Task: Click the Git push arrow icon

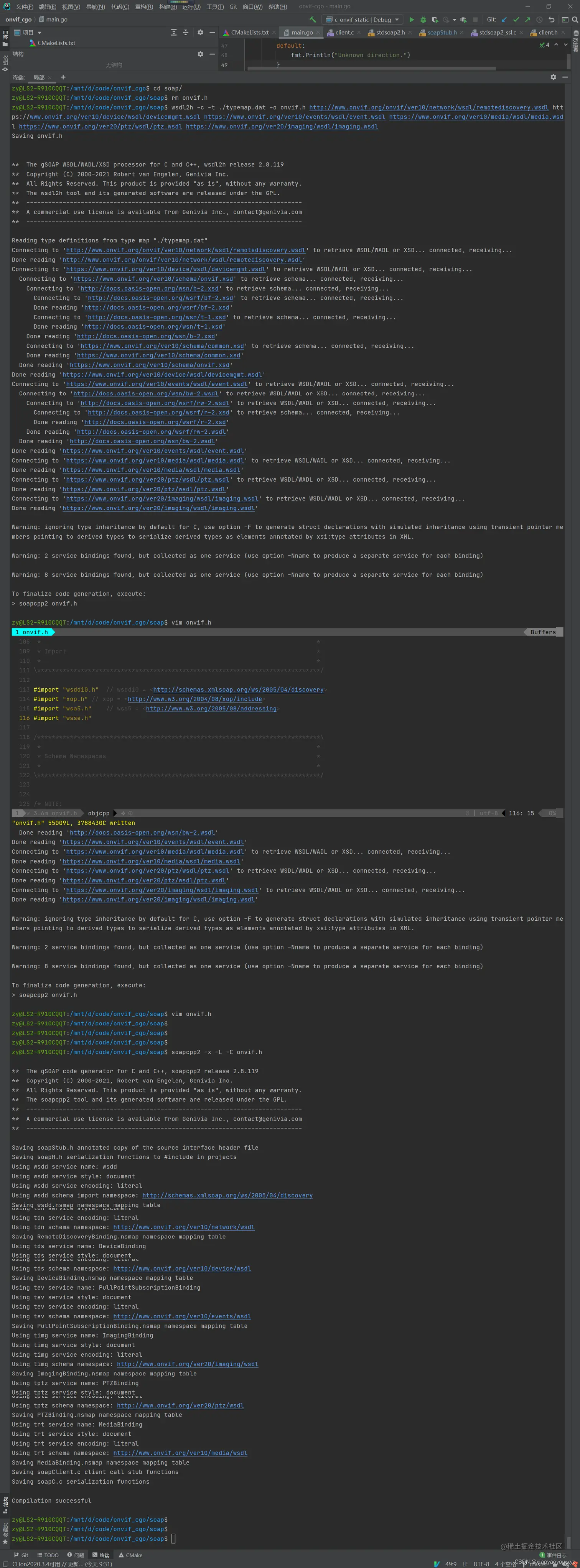Action: pyautogui.click(x=527, y=20)
